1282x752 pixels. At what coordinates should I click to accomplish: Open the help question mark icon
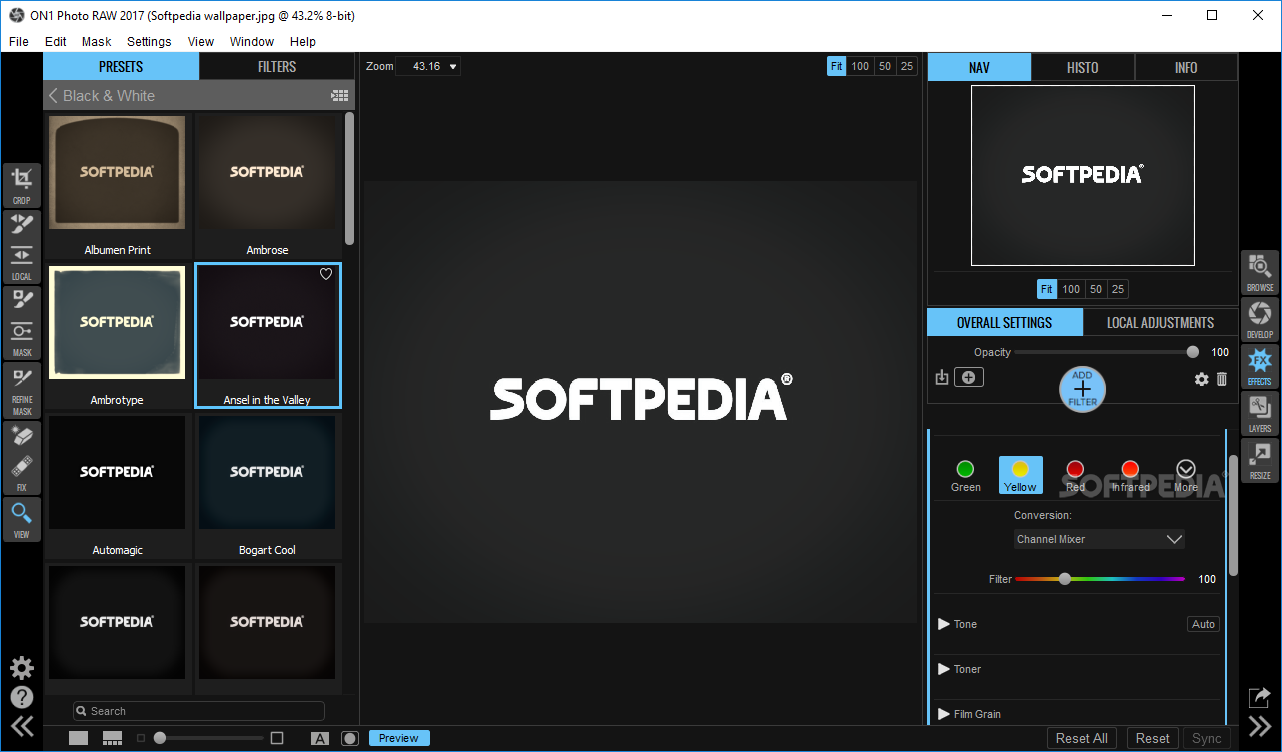point(22,697)
